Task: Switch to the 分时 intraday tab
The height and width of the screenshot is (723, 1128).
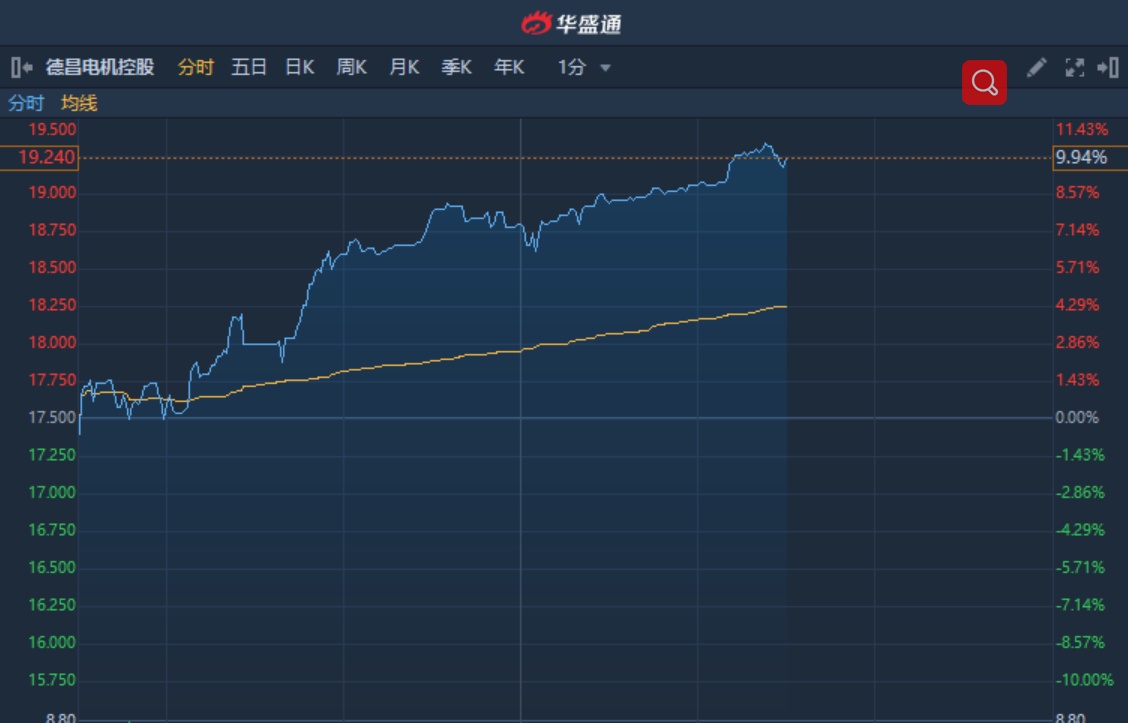Action: click(196, 68)
